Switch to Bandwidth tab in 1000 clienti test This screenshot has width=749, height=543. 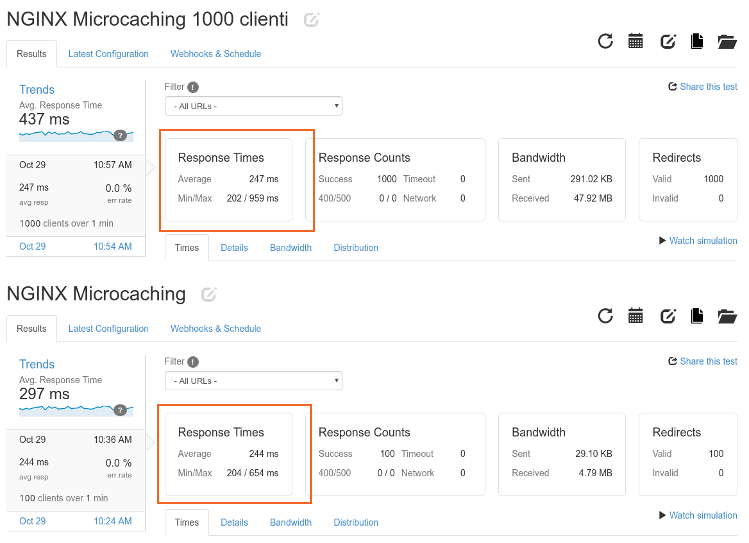[291, 248]
